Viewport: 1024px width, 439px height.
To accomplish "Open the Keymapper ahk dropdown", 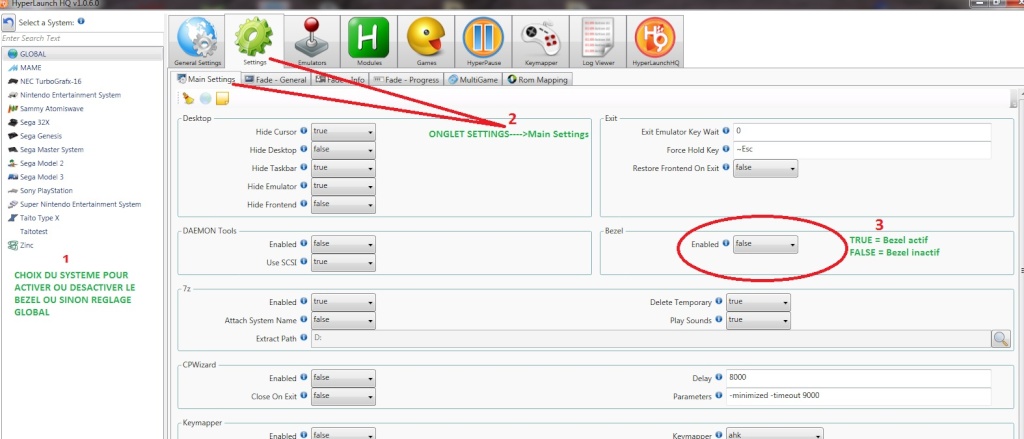I will [775, 435].
